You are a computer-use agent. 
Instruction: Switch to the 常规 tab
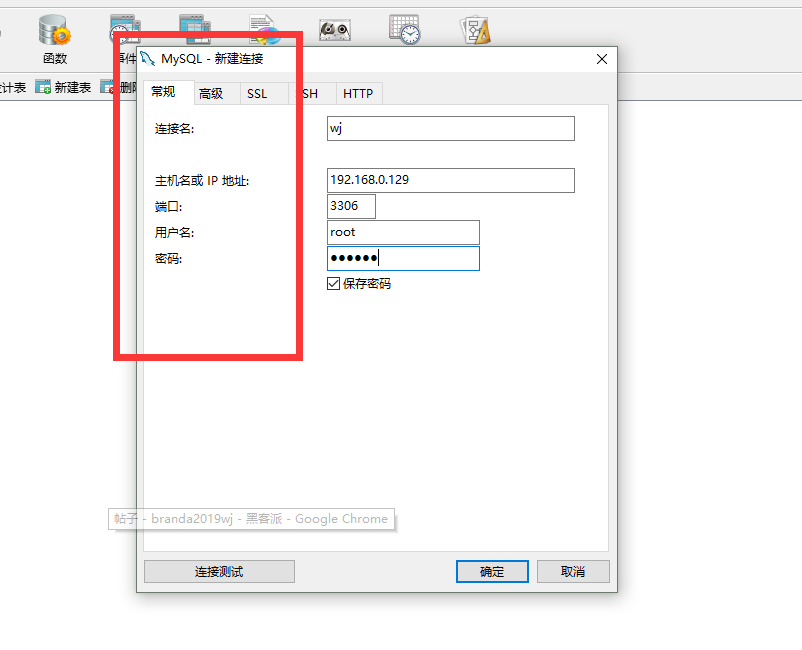coord(168,92)
